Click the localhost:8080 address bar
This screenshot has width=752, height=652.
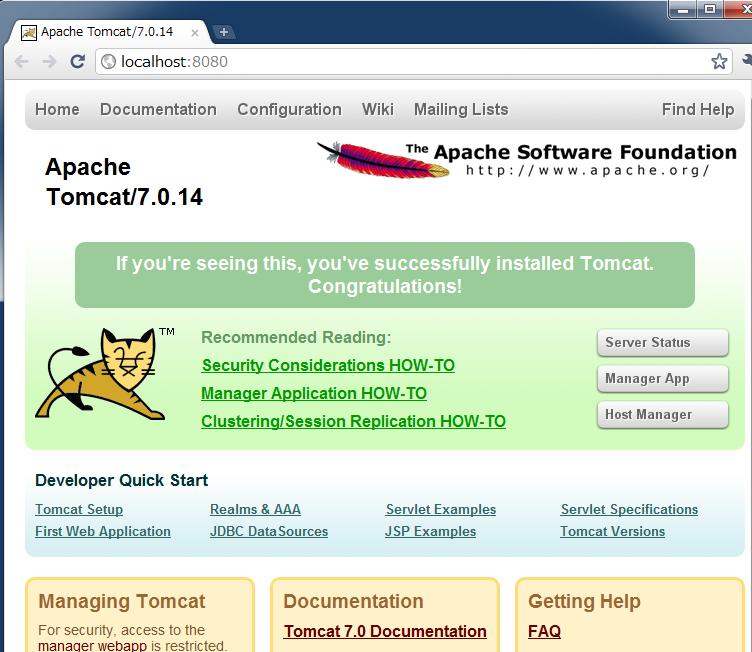pos(413,61)
